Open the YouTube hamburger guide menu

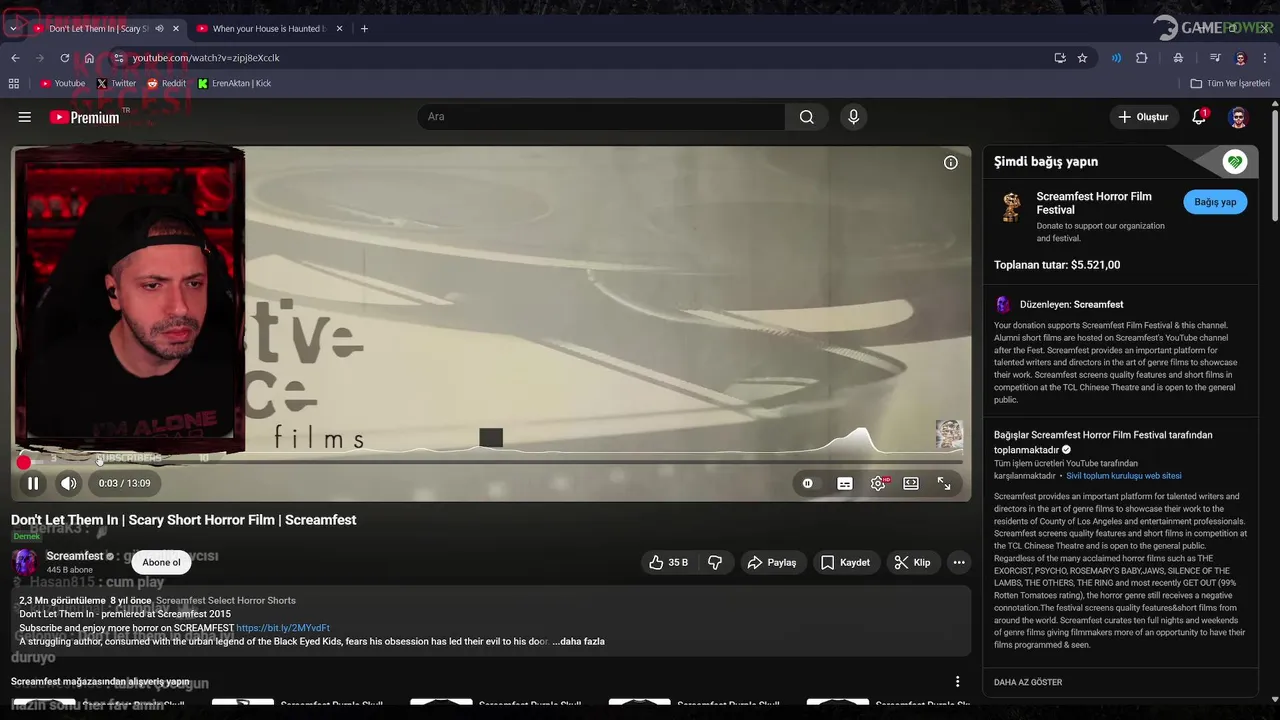pyautogui.click(x=25, y=117)
